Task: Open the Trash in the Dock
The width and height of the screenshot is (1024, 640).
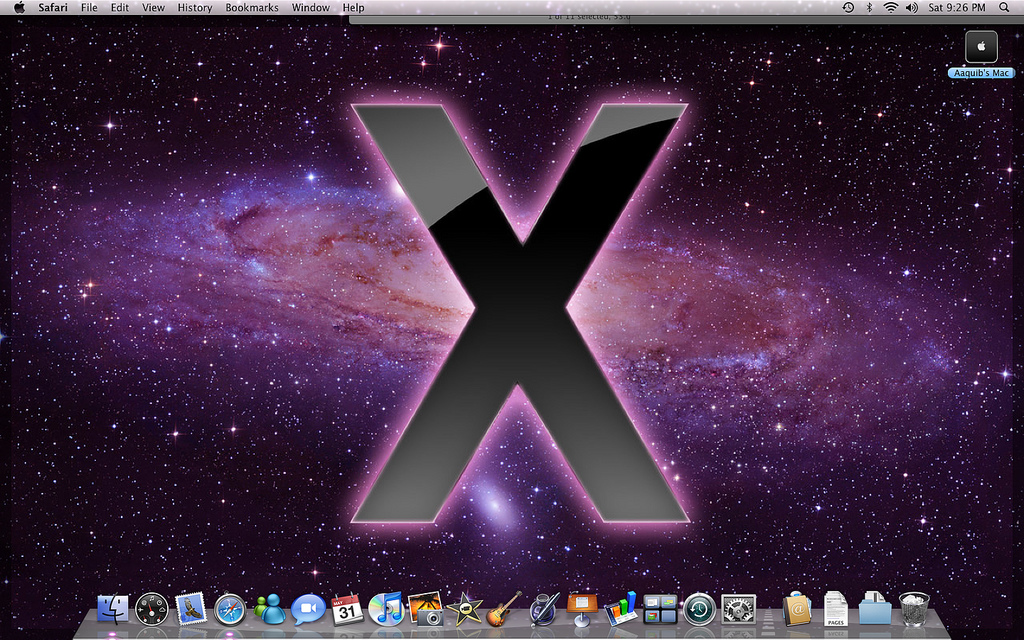Action: click(x=914, y=609)
